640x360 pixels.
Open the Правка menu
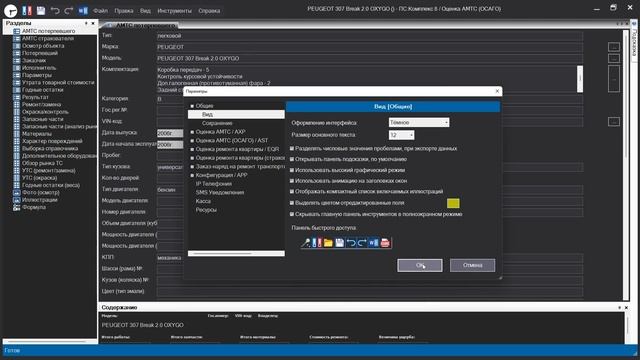click(x=124, y=11)
